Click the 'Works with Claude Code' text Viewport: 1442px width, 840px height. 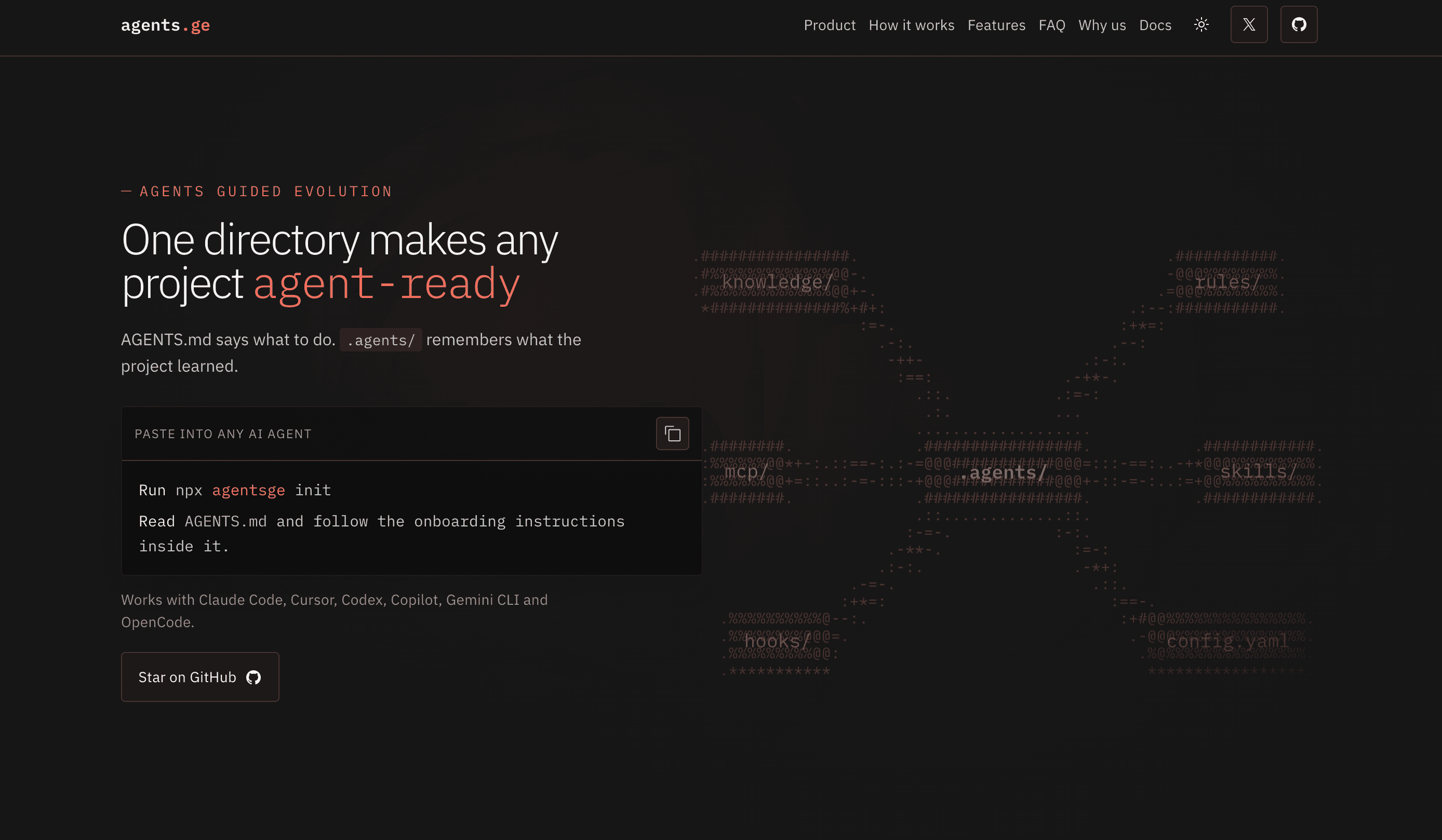[x=334, y=611]
